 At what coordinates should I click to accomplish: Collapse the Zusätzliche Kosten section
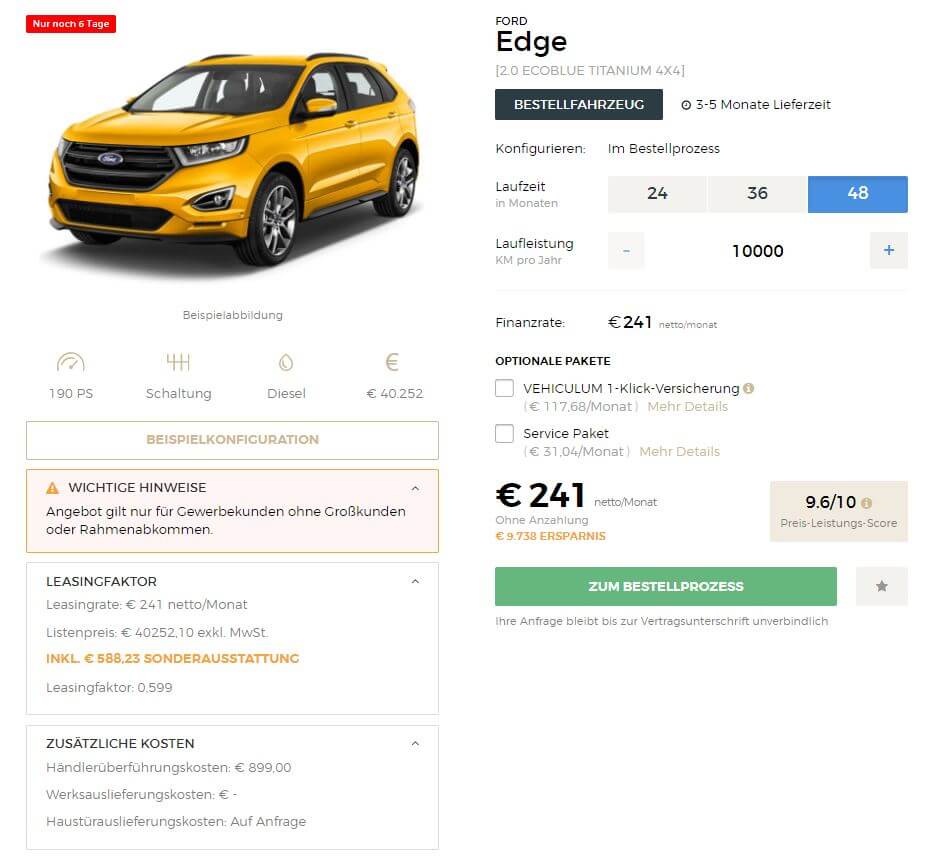click(x=415, y=743)
